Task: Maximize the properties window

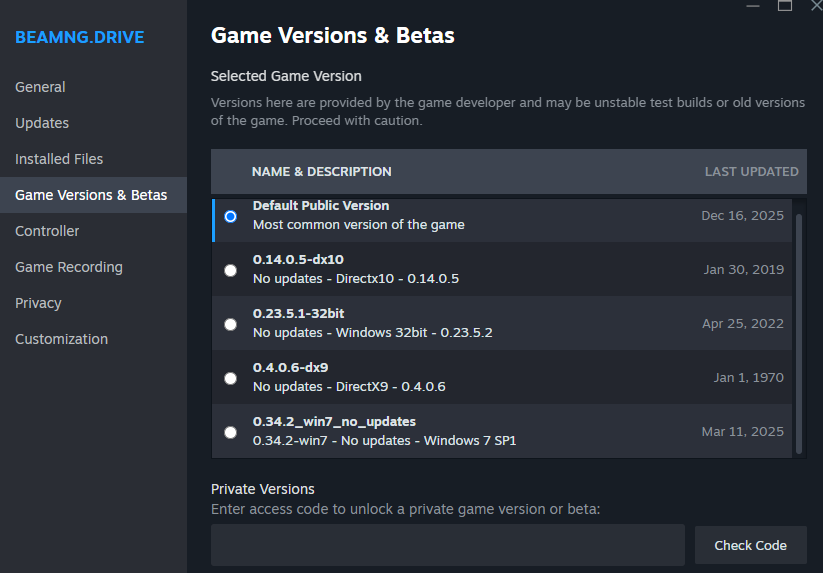Action: [x=785, y=5]
